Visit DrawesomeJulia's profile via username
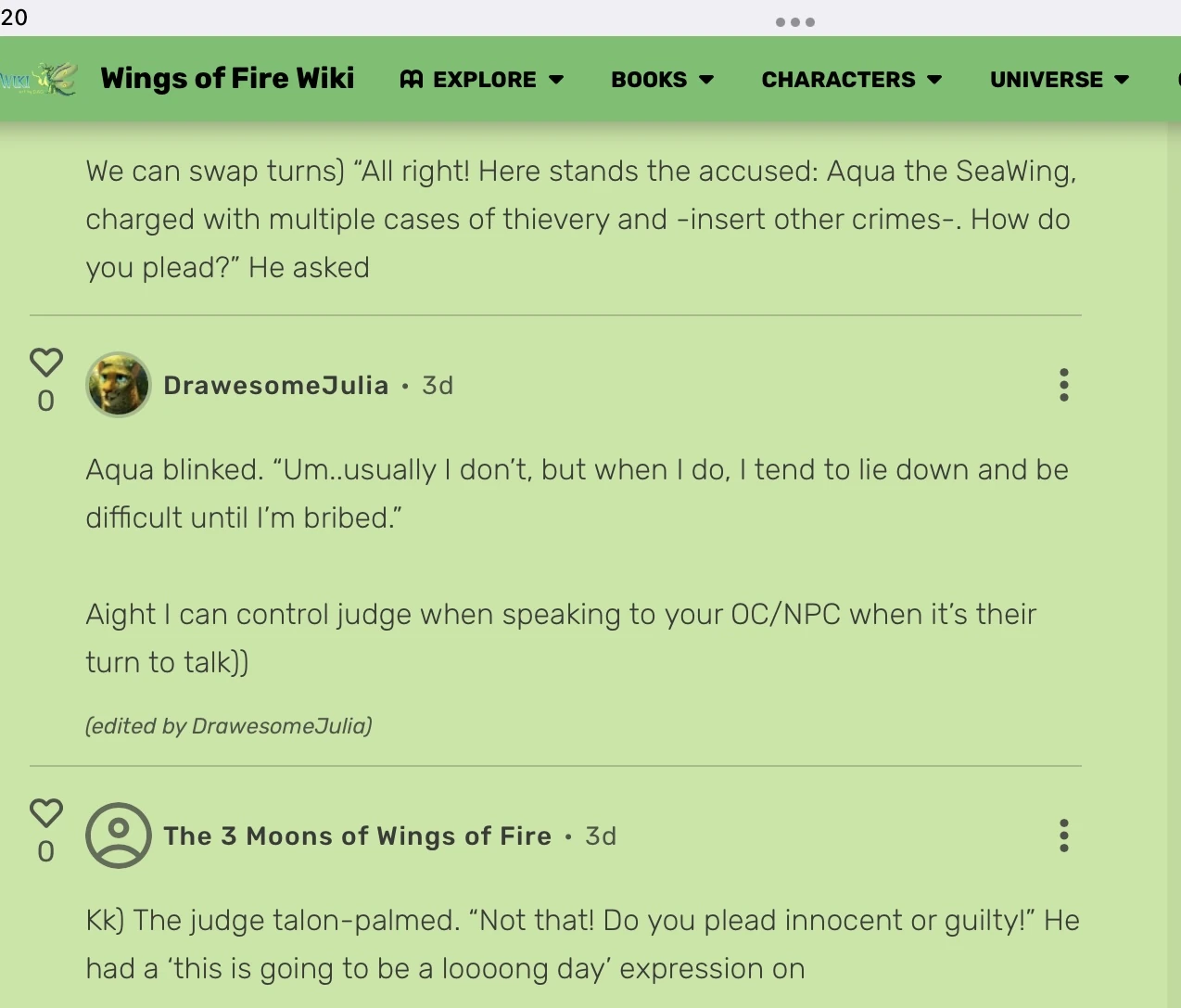Viewport: 1181px width, 1008px height. [276, 386]
